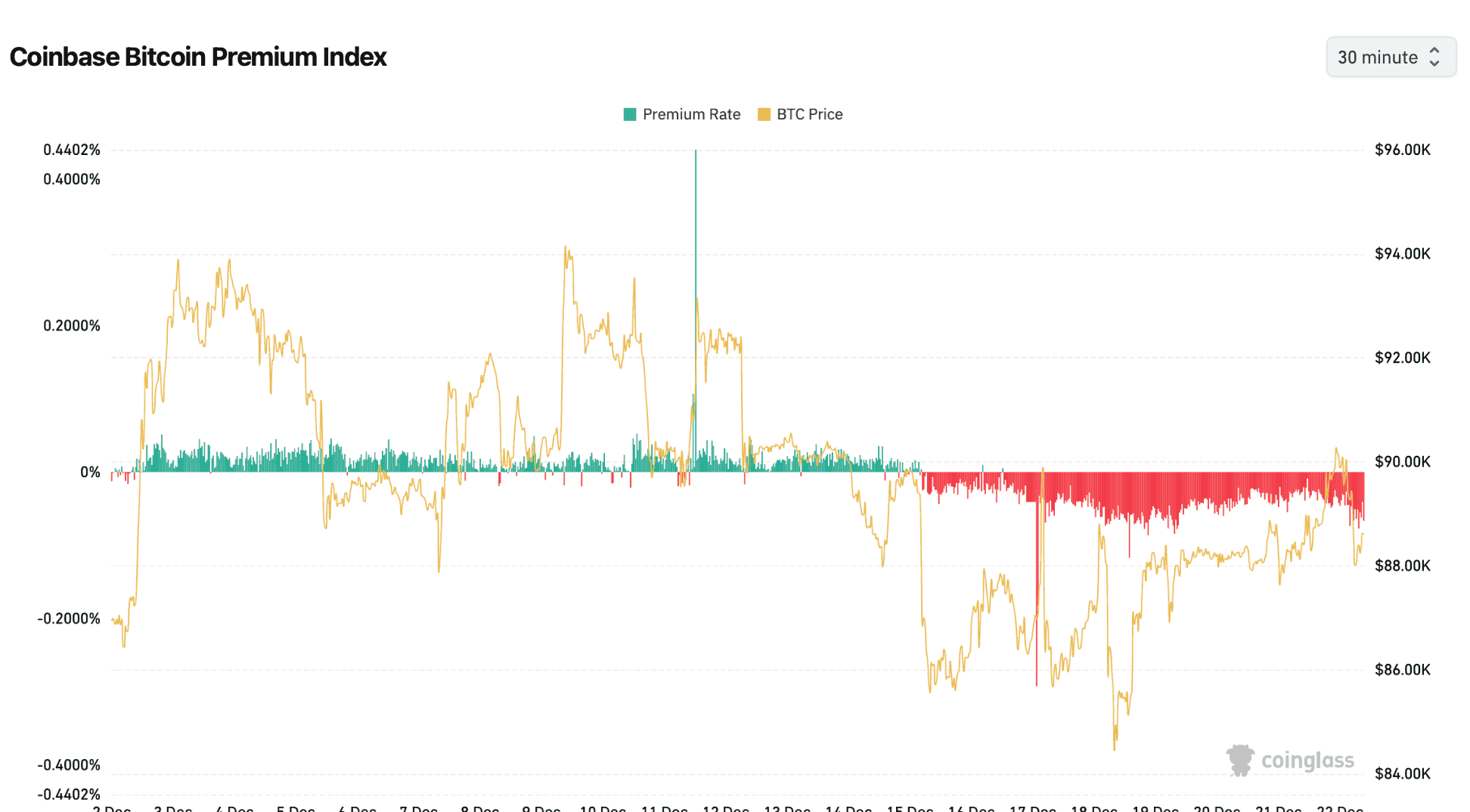Toggle the Premium Rate legend label
1470x812 pixels.
[691, 114]
